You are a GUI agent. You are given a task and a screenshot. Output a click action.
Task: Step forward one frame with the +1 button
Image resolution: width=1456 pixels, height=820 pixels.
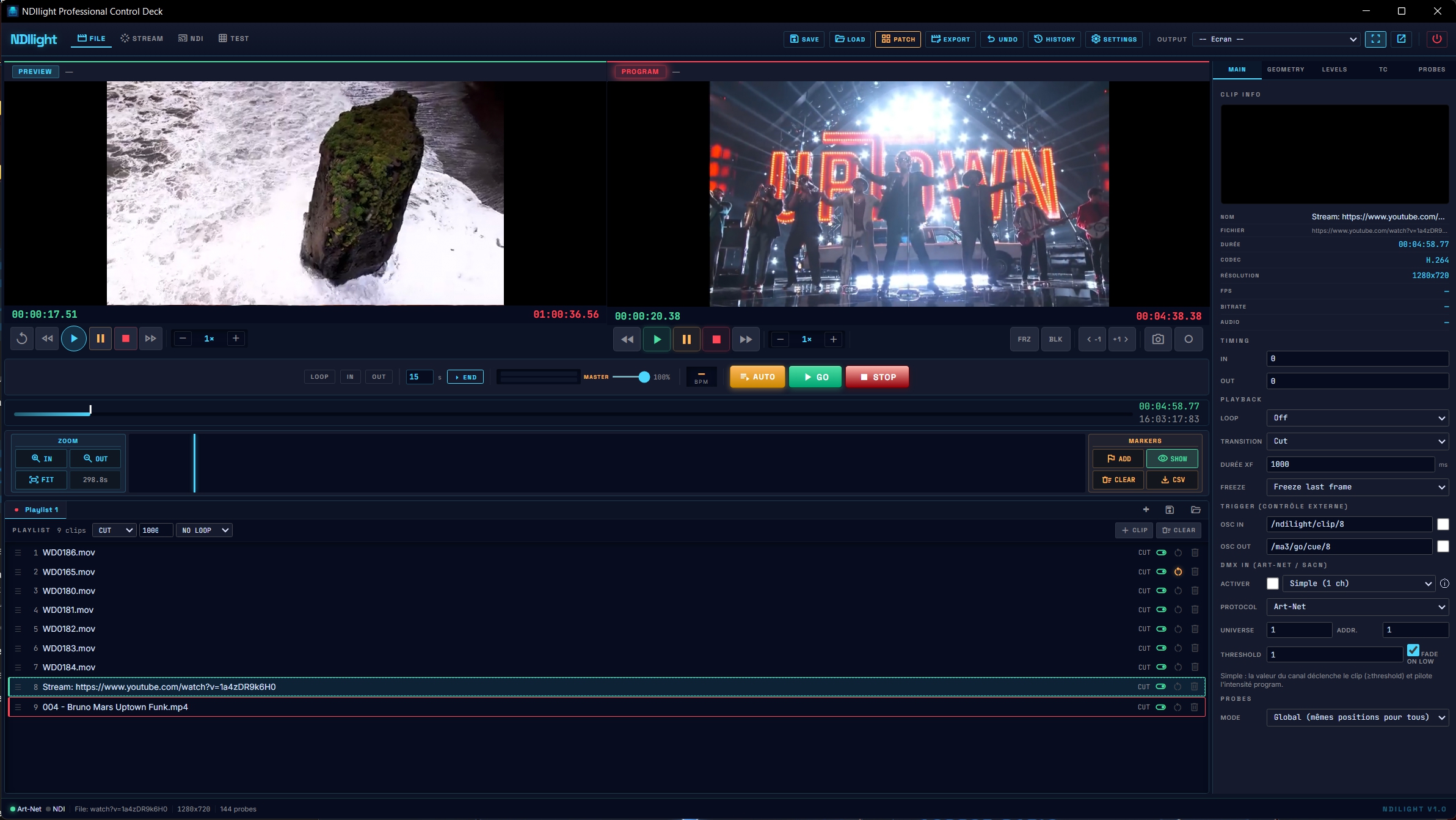[x=1121, y=340]
